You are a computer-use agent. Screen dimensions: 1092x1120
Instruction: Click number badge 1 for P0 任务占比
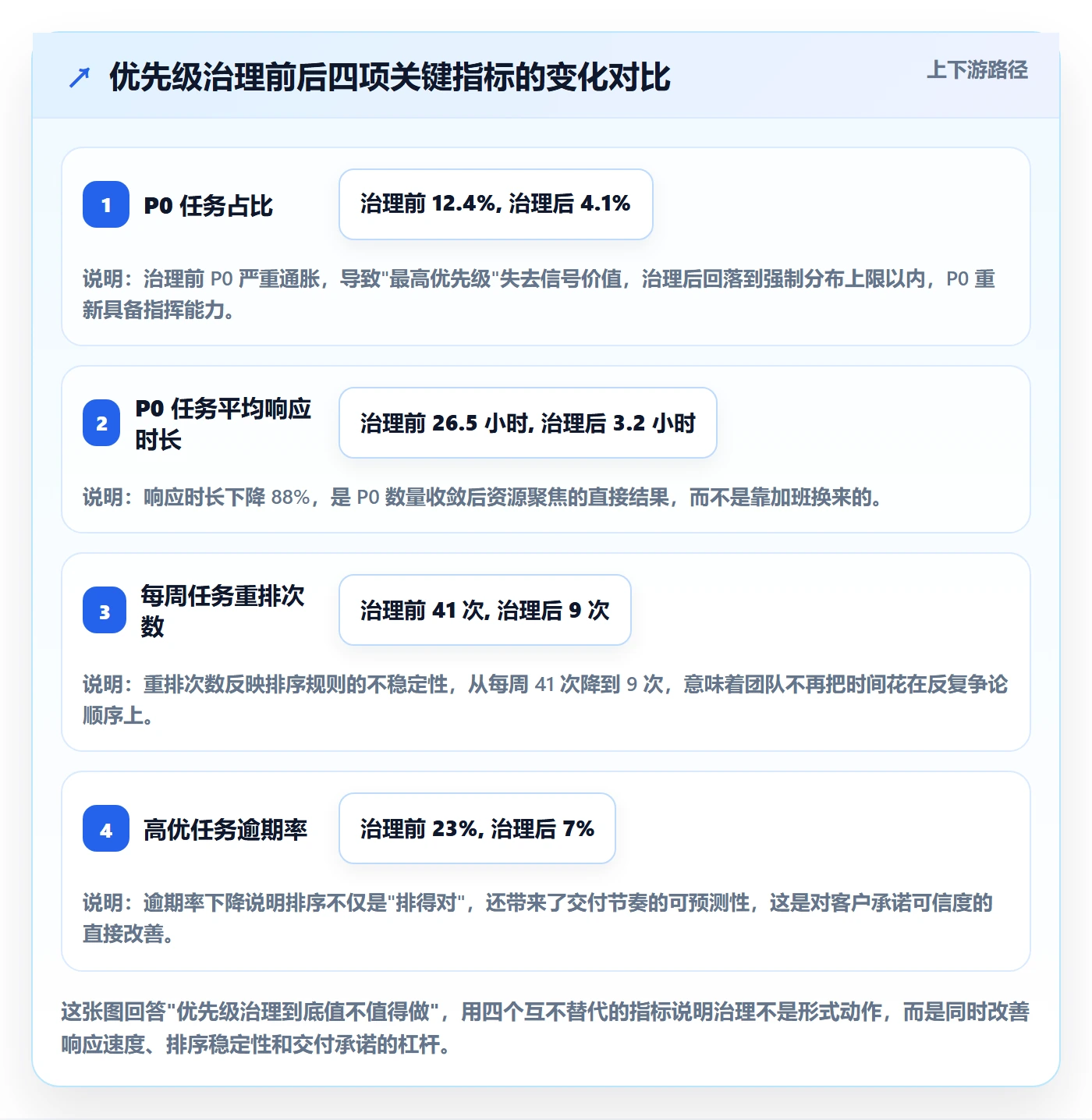106,204
